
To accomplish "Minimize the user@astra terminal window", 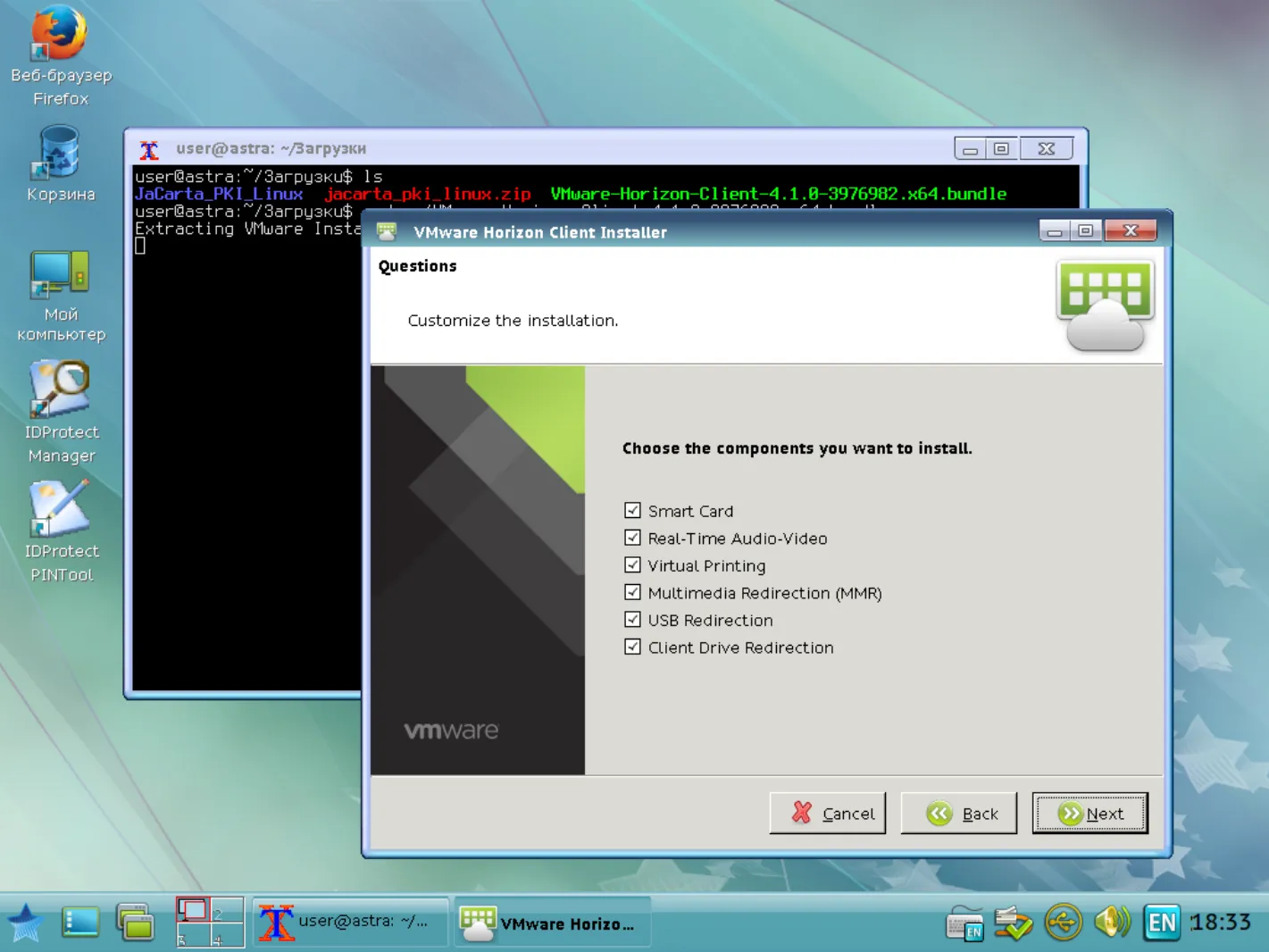I will tap(970, 149).
